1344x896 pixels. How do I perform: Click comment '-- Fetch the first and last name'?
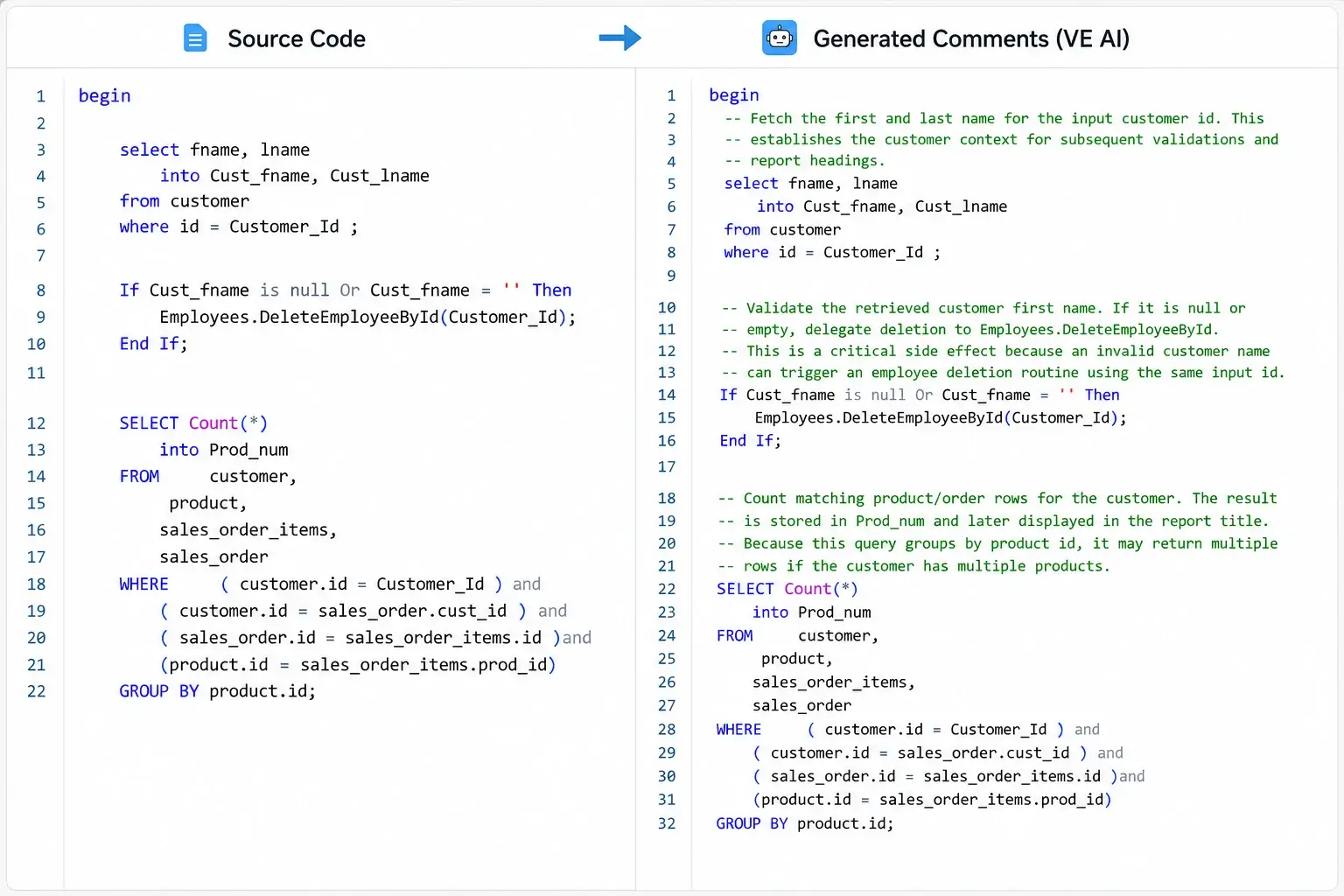[x=994, y=119]
